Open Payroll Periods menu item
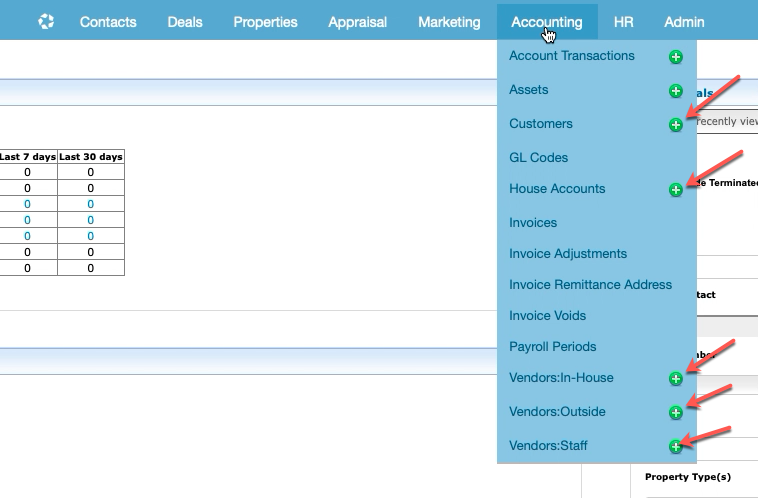Image resolution: width=758 pixels, height=498 pixels. pyautogui.click(x=552, y=346)
